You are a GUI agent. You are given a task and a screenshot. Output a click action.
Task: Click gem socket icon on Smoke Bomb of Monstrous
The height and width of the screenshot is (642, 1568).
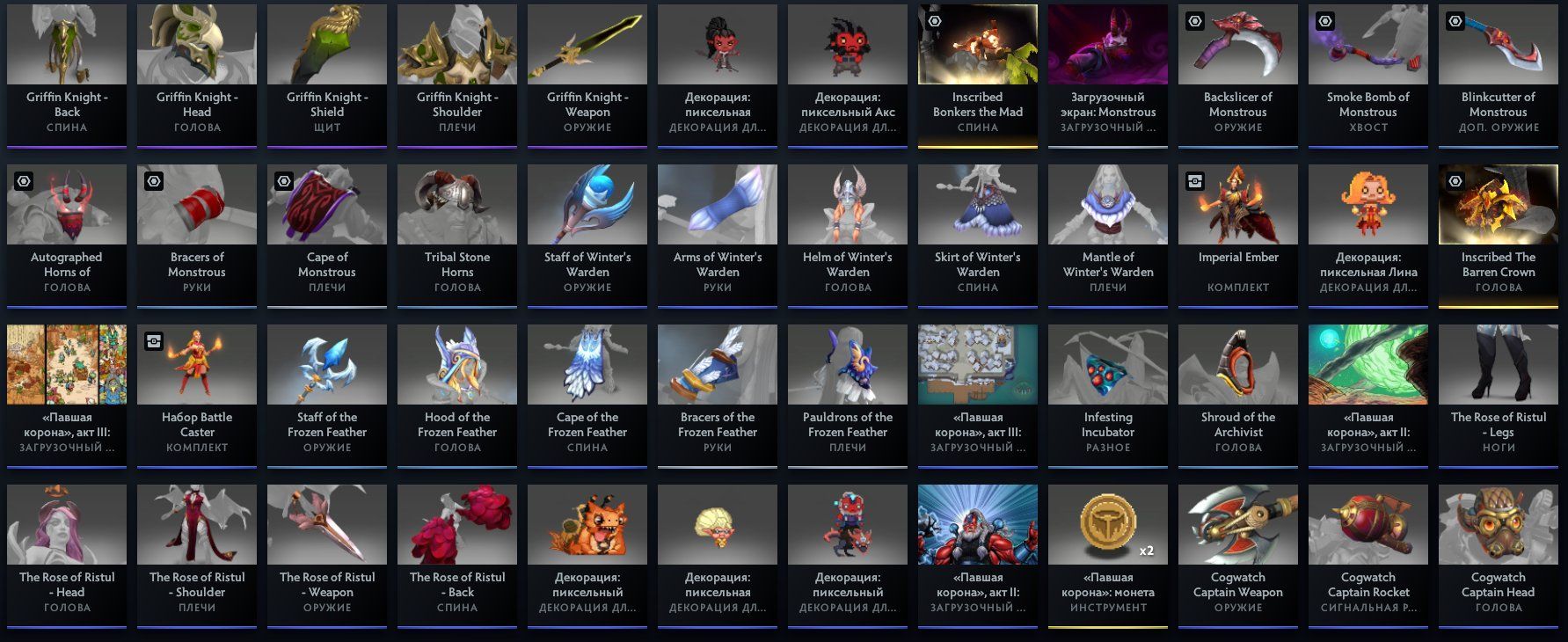1325,21
